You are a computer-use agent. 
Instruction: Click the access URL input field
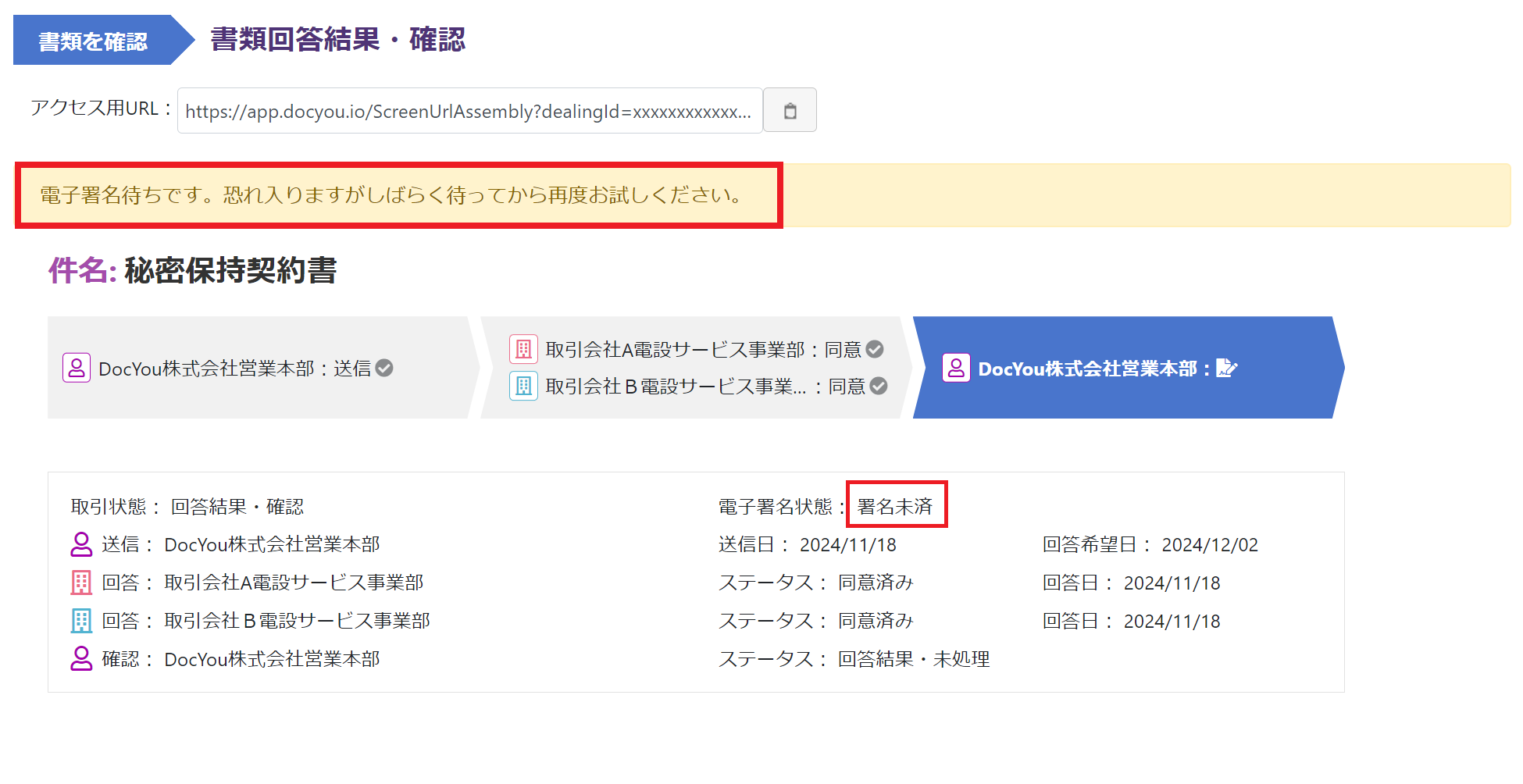[469, 111]
